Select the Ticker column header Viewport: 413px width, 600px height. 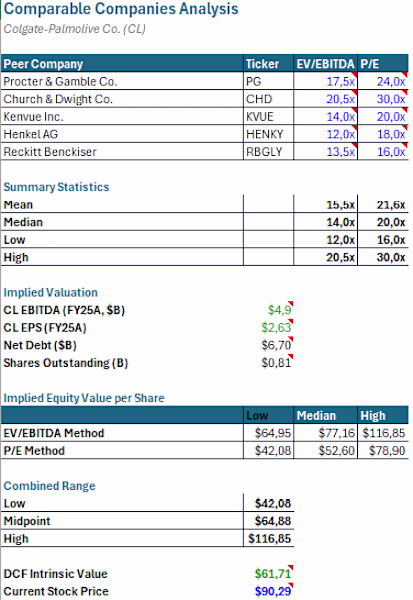(268, 64)
